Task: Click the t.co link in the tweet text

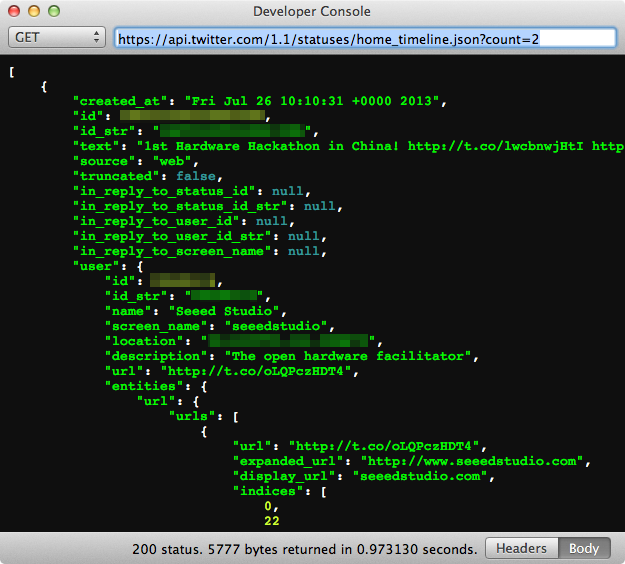Action: (495, 146)
